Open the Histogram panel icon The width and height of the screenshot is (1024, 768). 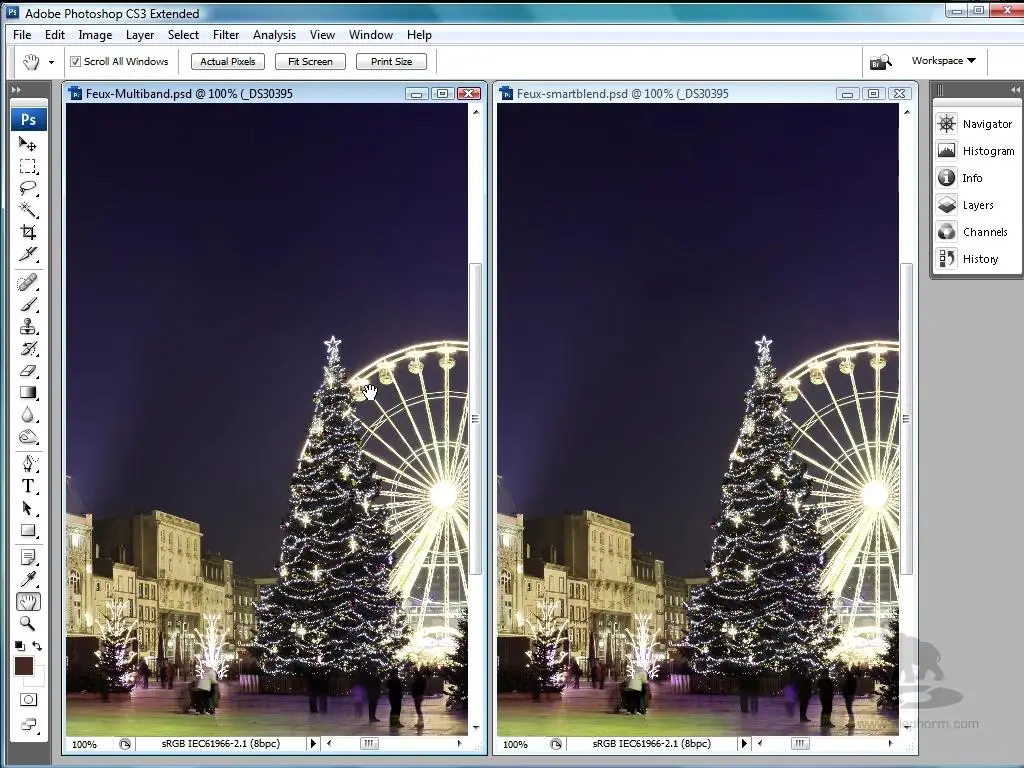tap(946, 151)
